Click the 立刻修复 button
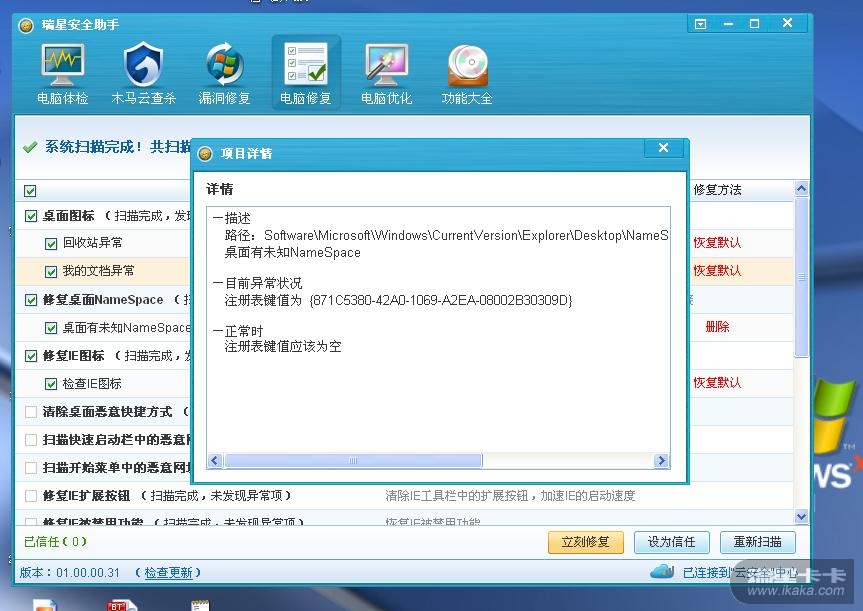Screen dimensions: 863x611 click(x=586, y=542)
